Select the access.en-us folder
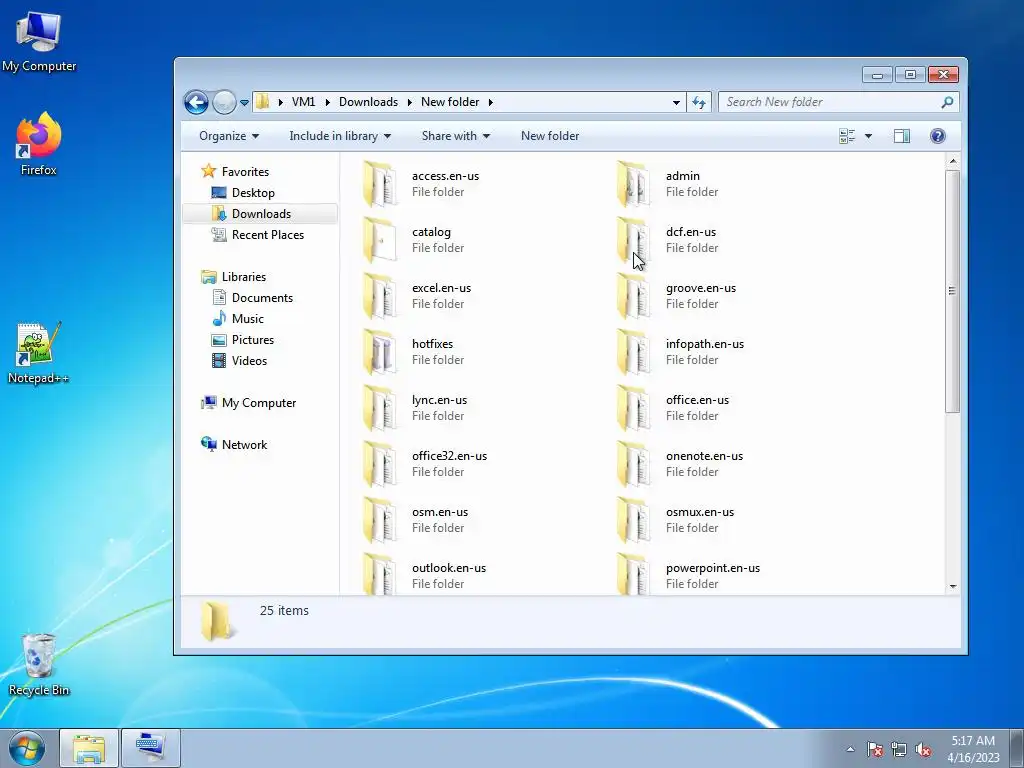The height and width of the screenshot is (768, 1024). tap(422, 184)
